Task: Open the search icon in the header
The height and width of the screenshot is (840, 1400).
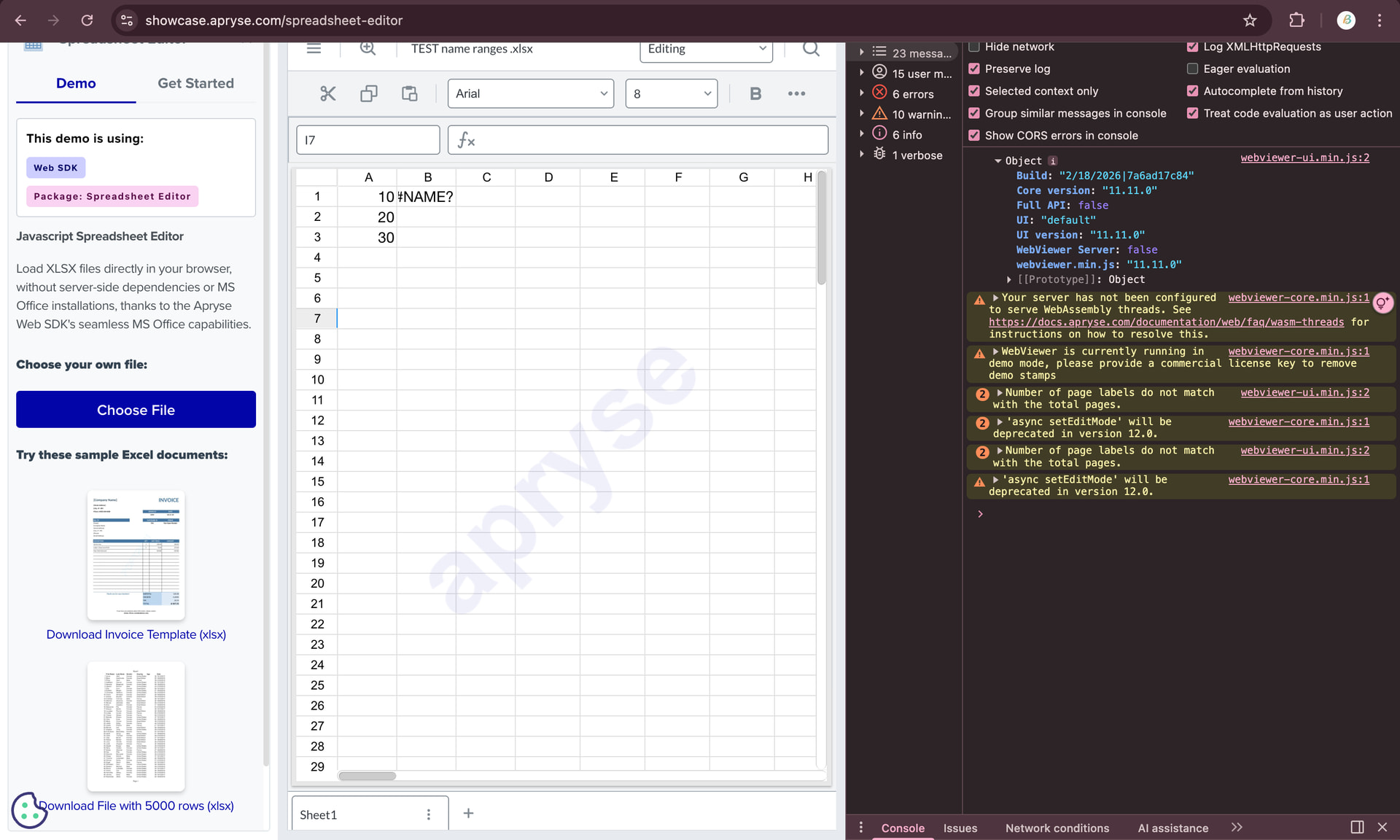Action: coord(810,49)
